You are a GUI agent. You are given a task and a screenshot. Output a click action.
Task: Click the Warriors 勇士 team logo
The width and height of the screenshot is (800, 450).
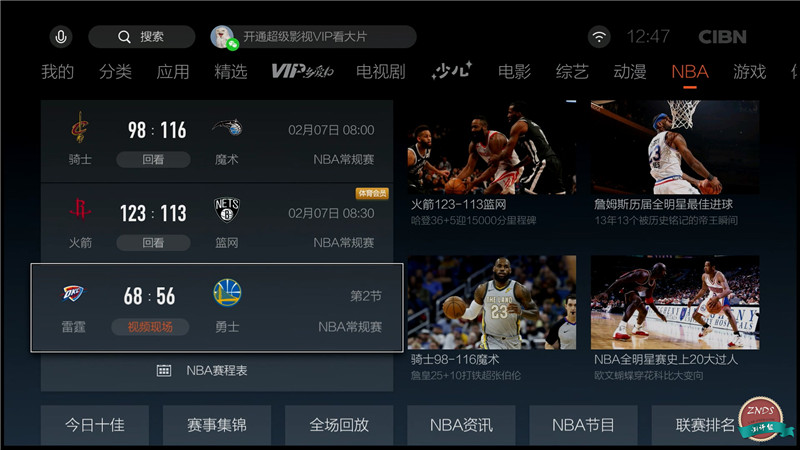[x=227, y=292]
